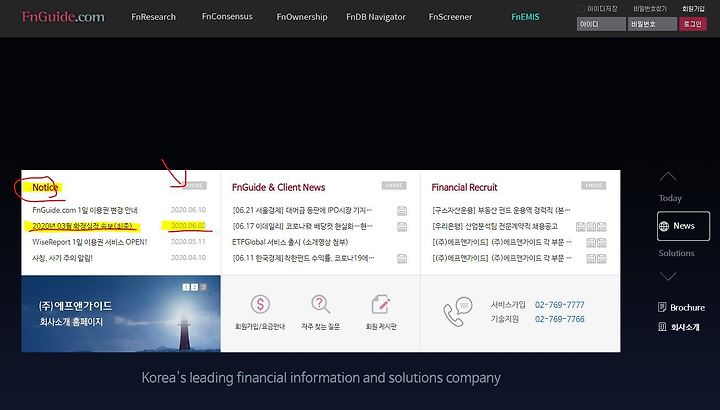Click the 서비스가입 phone number 02-769-7777
The width and height of the screenshot is (720, 410).
coord(560,305)
